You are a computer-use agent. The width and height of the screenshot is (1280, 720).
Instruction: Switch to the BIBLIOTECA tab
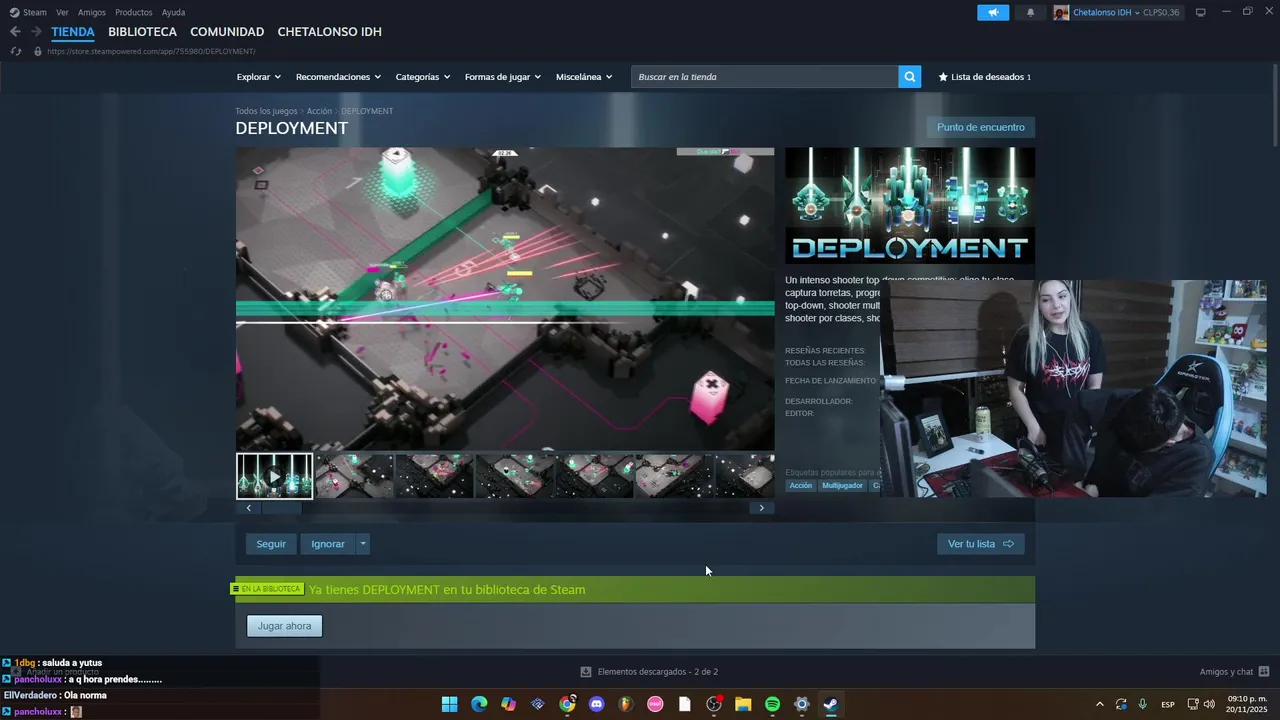(142, 32)
